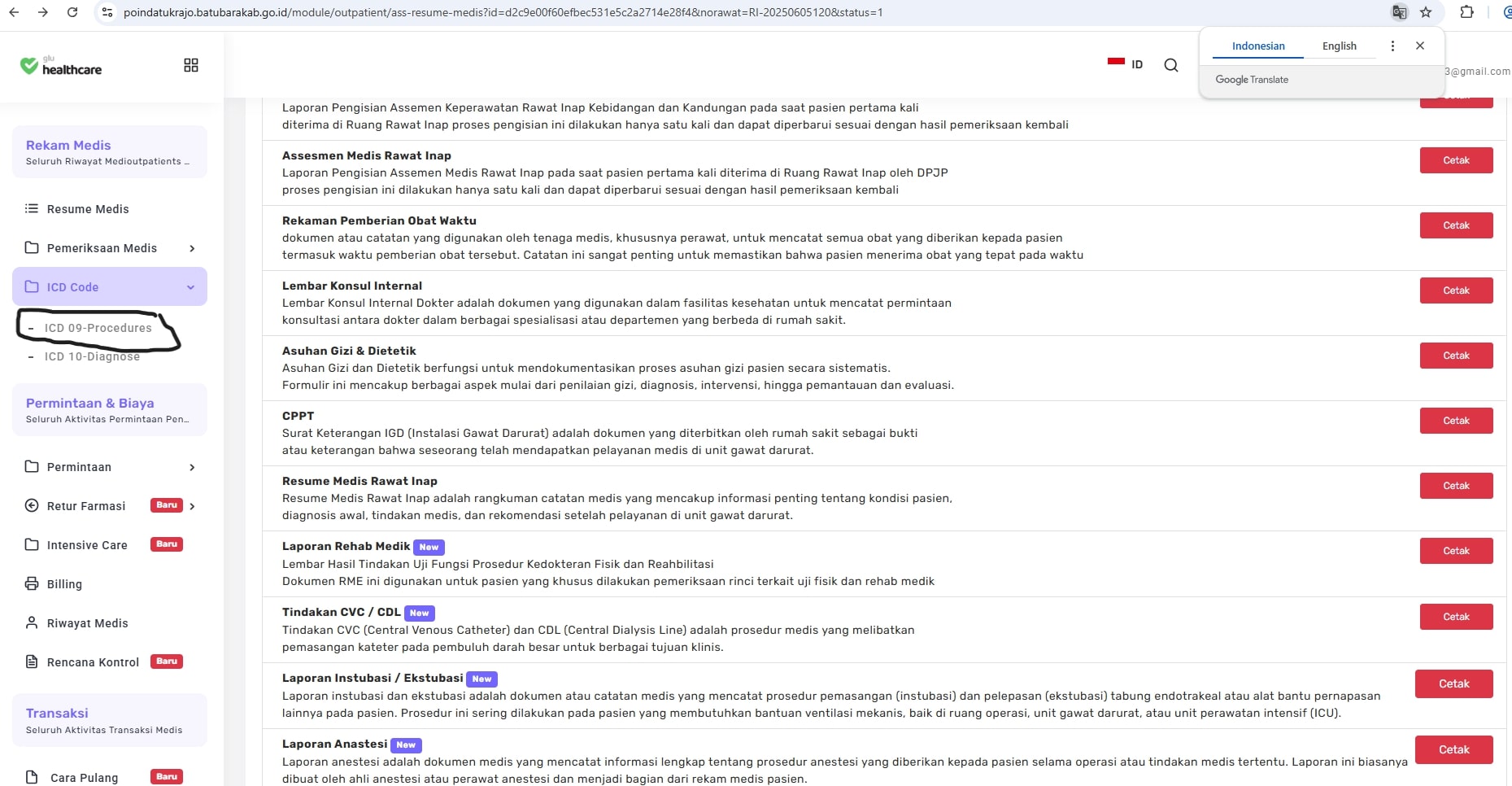
Task: Click the Rekam Medis section header
Action: point(110,151)
